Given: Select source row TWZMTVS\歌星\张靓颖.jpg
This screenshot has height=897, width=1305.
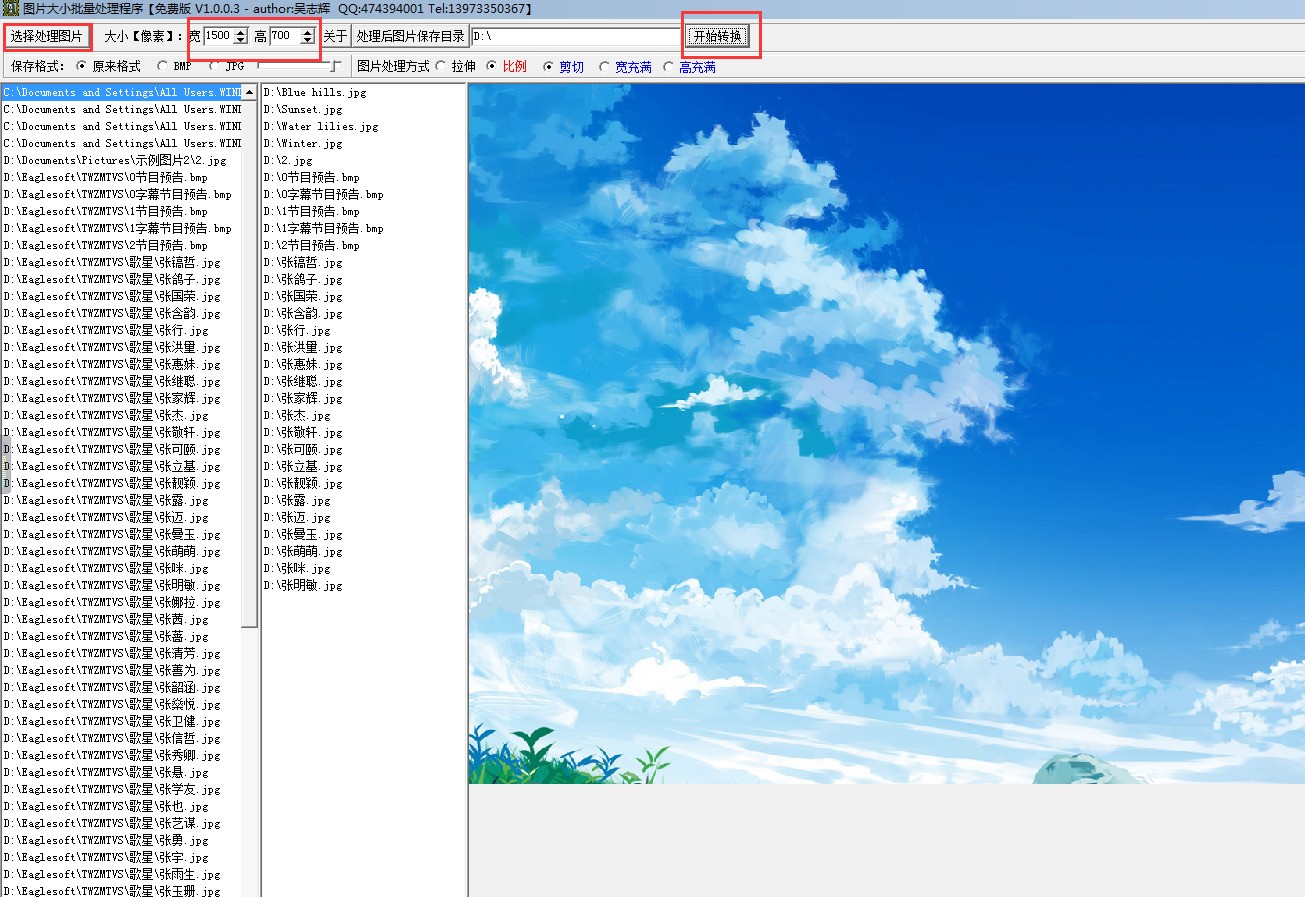Looking at the screenshot, I should [122, 483].
